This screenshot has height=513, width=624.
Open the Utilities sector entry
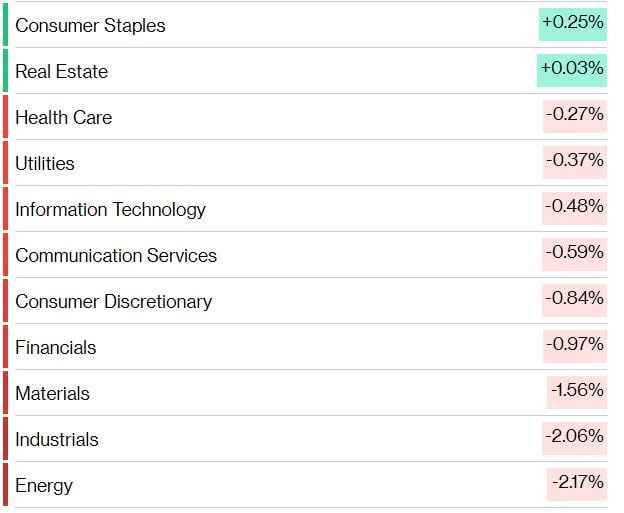tap(44, 163)
